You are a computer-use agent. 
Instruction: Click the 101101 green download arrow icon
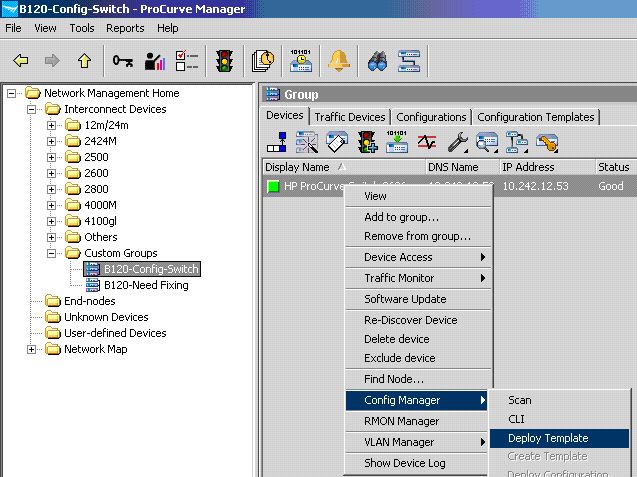click(x=397, y=142)
